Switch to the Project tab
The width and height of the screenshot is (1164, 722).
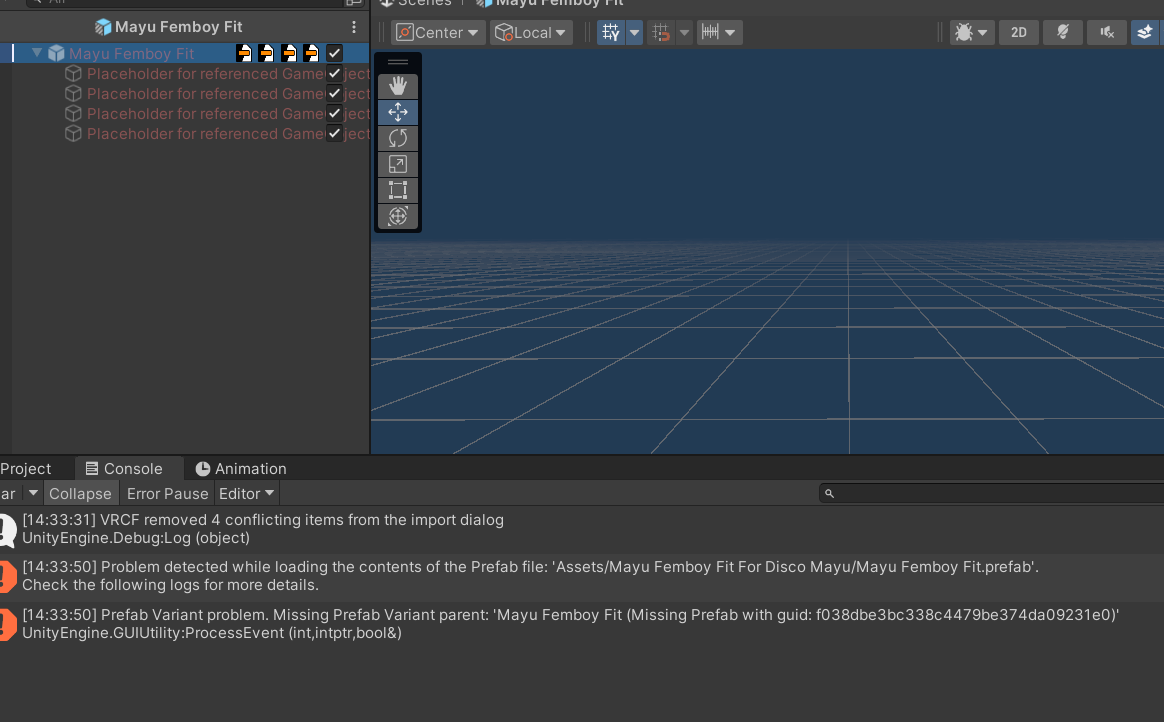(26, 469)
